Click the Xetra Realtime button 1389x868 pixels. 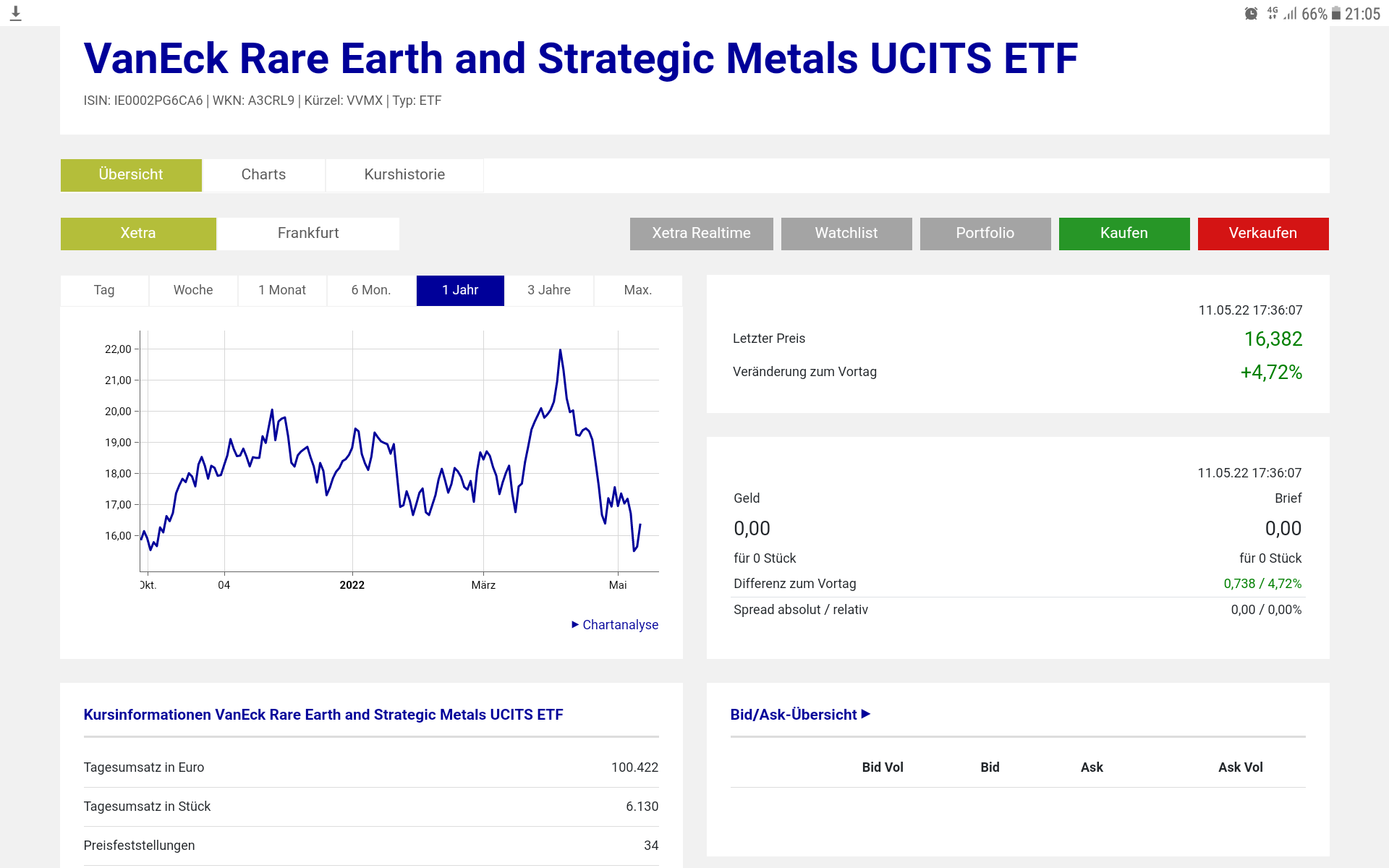(702, 234)
